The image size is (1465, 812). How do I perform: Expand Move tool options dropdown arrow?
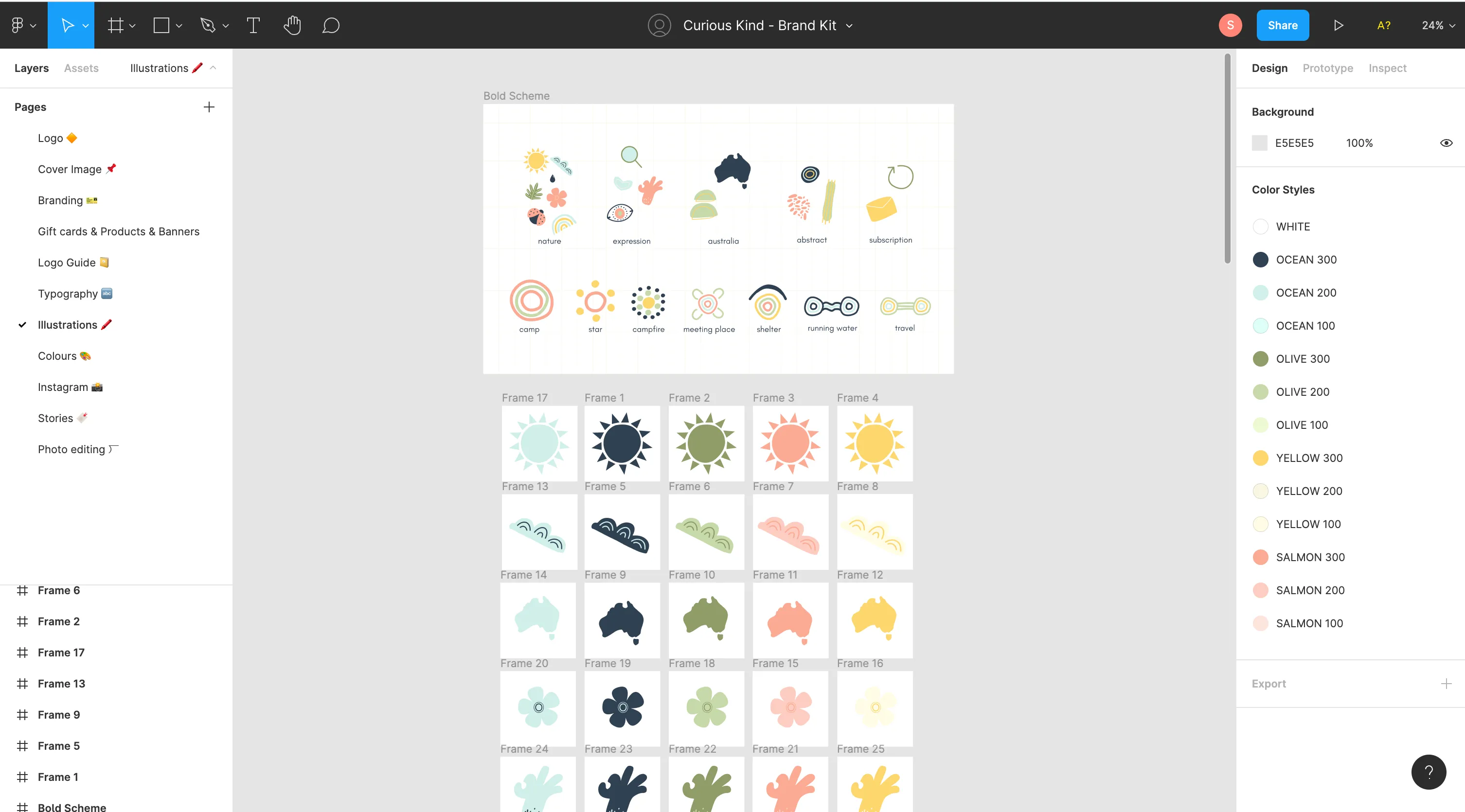point(86,26)
